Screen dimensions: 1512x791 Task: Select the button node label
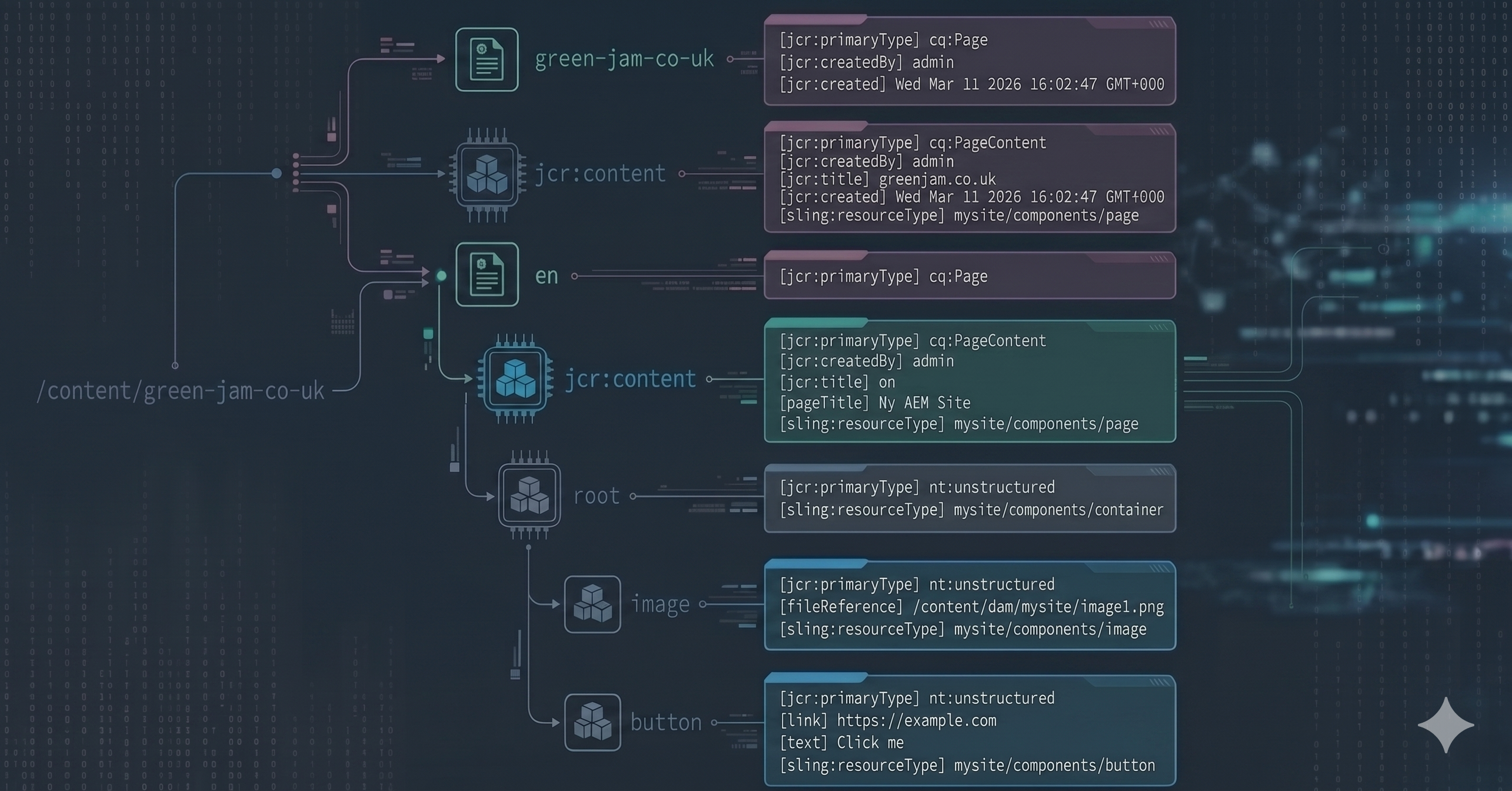tap(666, 722)
